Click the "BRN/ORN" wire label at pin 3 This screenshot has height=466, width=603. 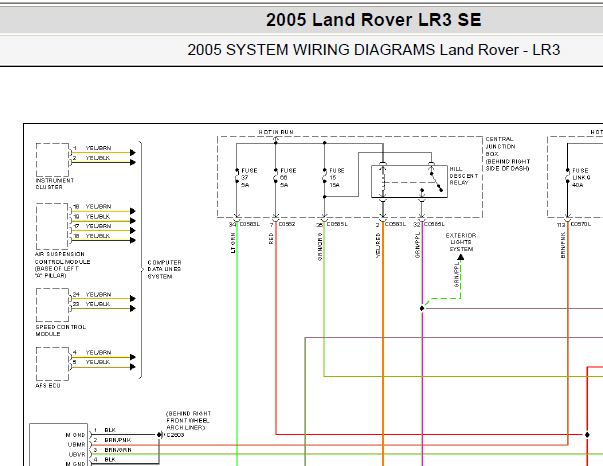[118, 449]
